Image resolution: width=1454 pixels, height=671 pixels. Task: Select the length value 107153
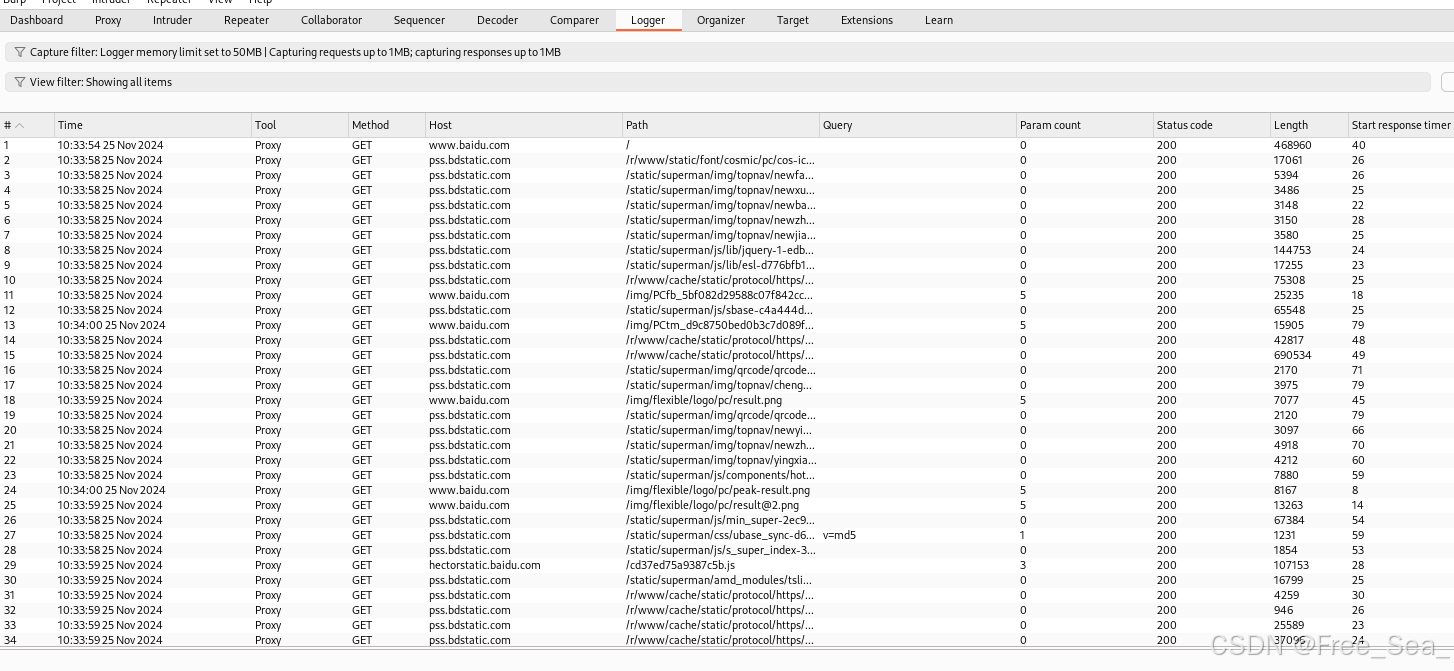tap(1292, 565)
